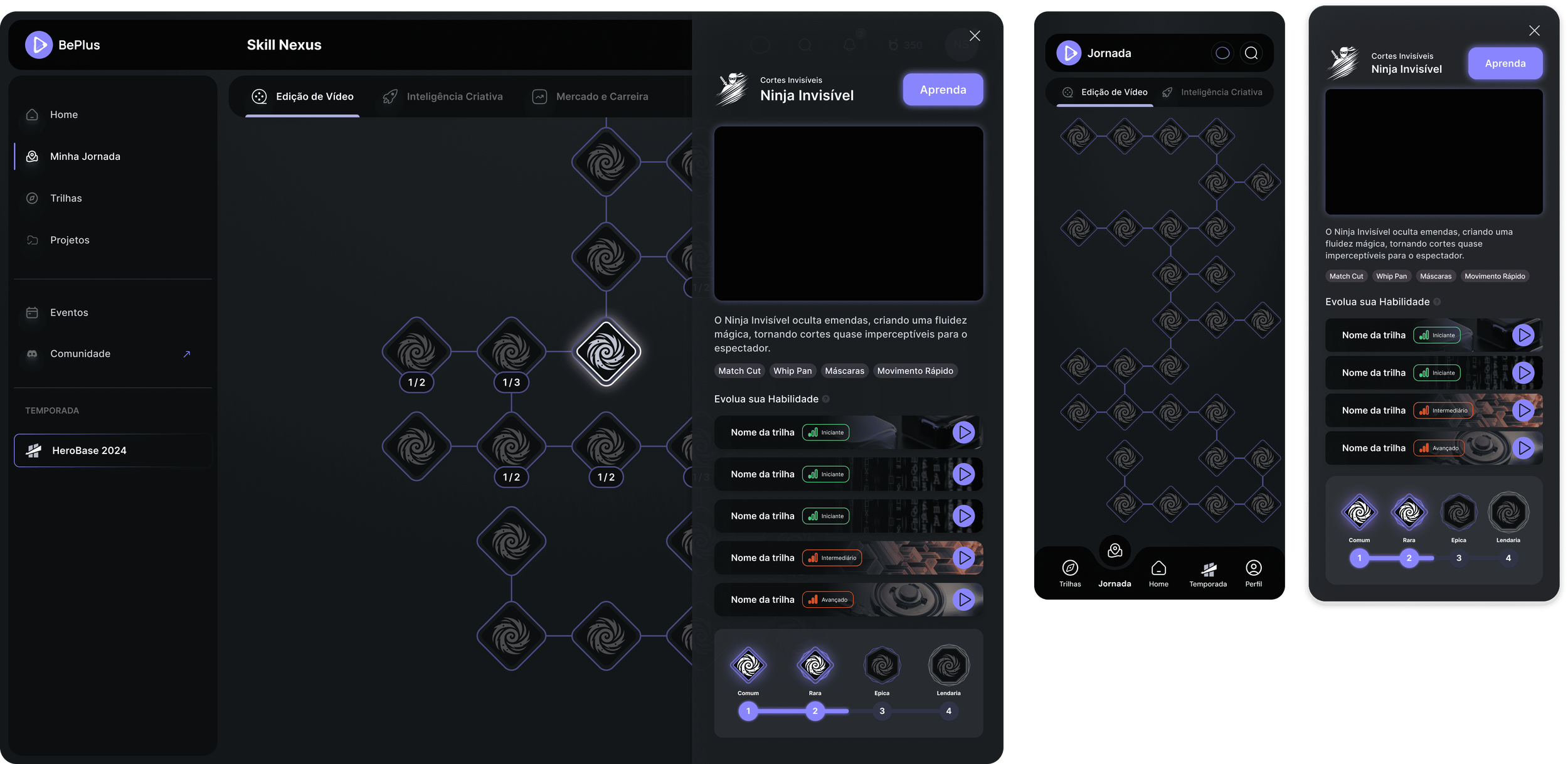The image size is (1568, 764).
Task: Open Comunidade external link arrow
Action: coord(186,354)
